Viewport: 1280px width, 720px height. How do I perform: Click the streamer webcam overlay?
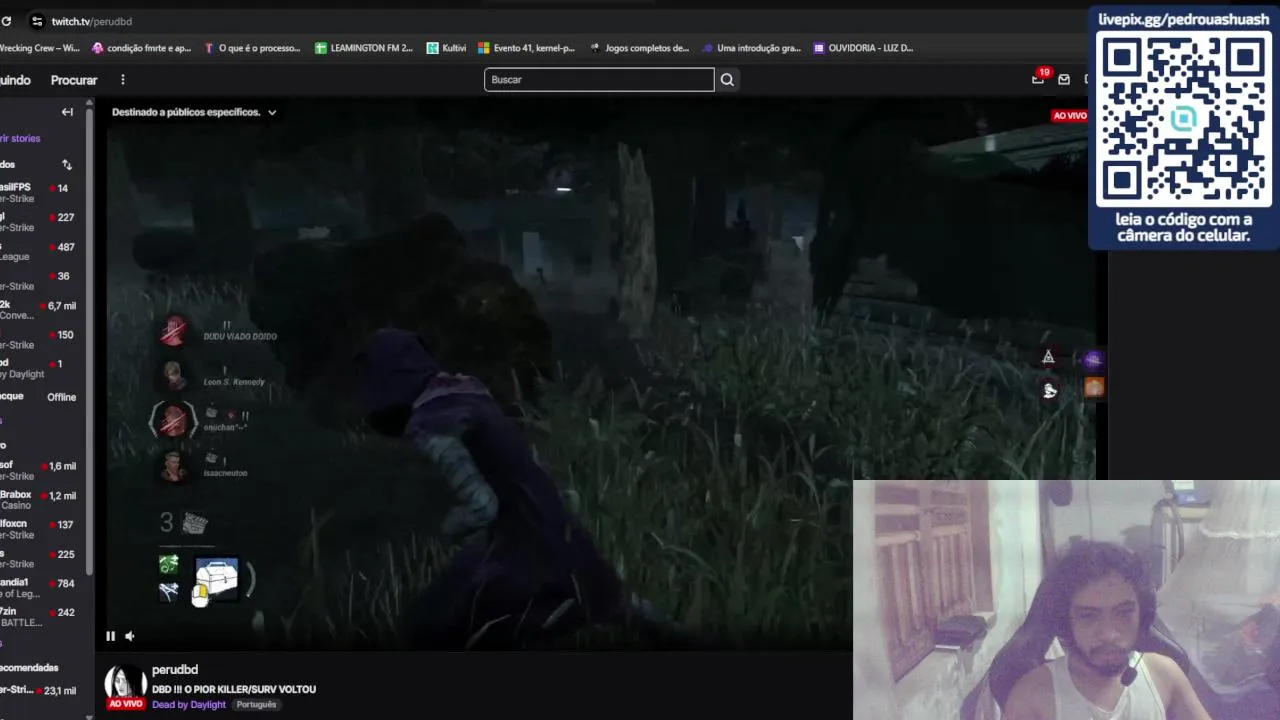tap(1066, 600)
